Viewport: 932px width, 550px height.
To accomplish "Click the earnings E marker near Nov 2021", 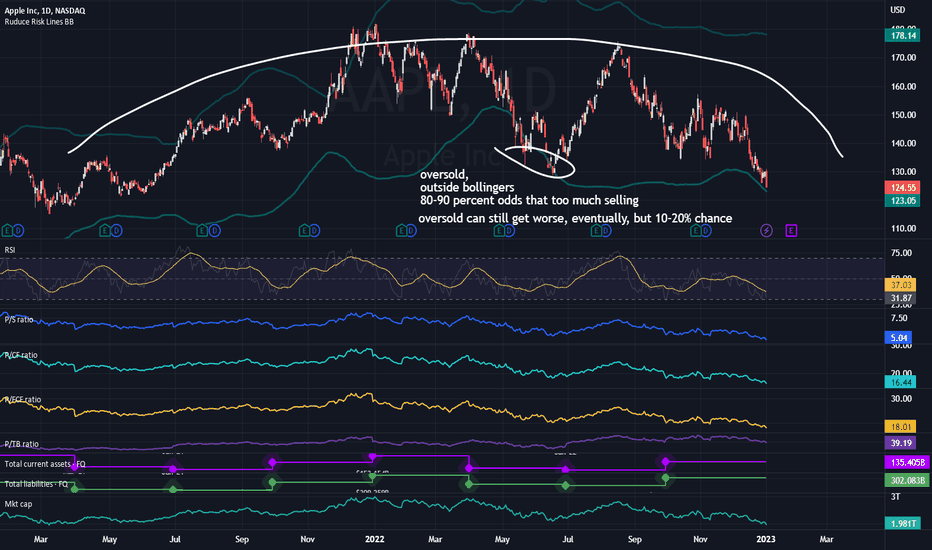I will 304,230.
